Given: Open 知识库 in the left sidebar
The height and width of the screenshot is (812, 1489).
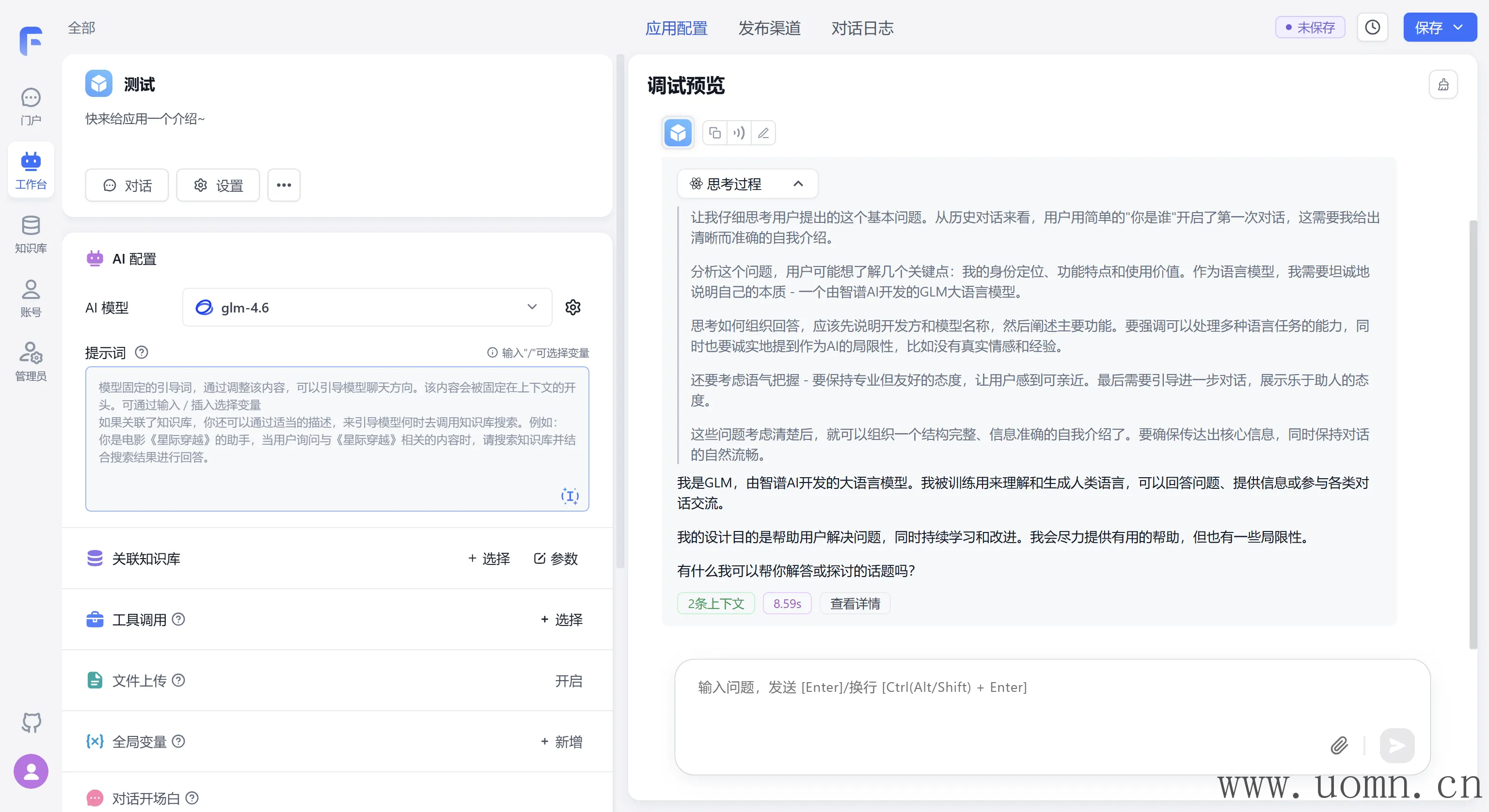Looking at the screenshot, I should click(31, 234).
